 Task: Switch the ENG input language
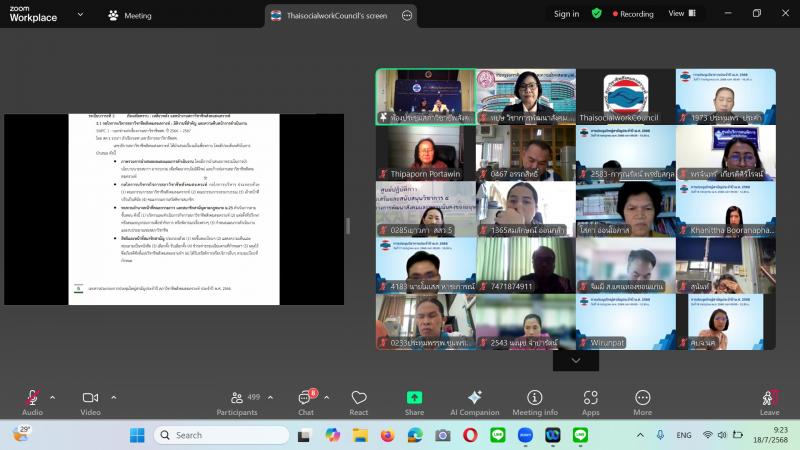[684, 435]
